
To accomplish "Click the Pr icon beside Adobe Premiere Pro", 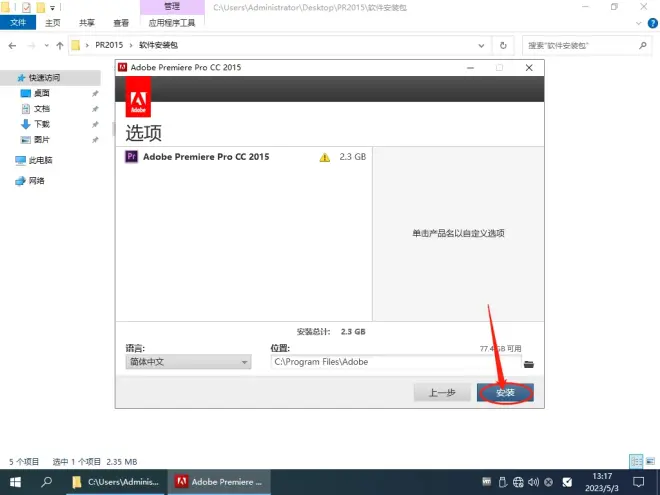I will click(x=132, y=157).
